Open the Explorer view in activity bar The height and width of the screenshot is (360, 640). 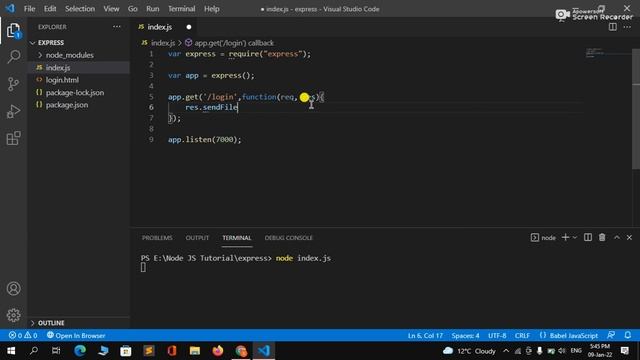click(x=13, y=31)
